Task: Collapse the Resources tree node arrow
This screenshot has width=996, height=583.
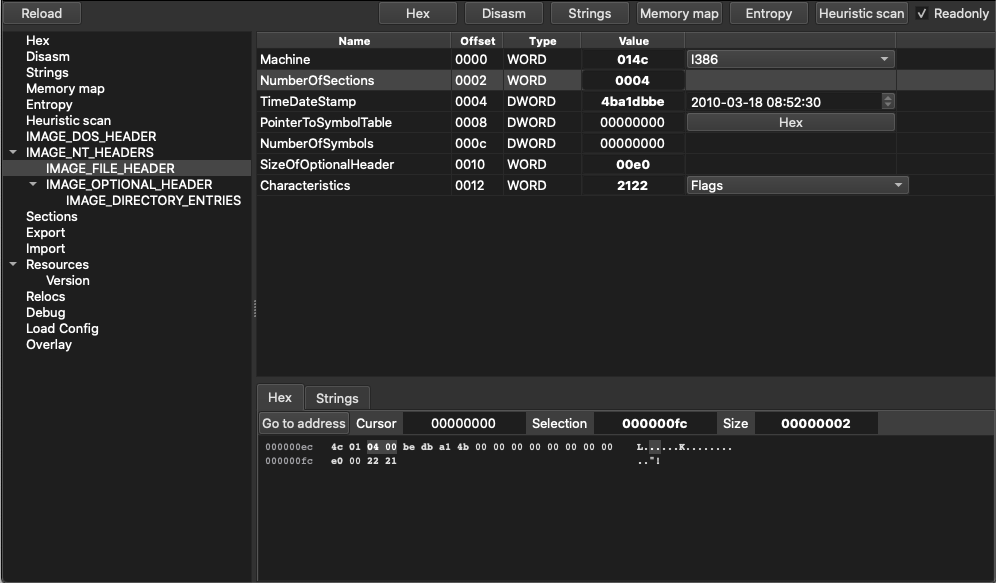Action: coord(13,264)
